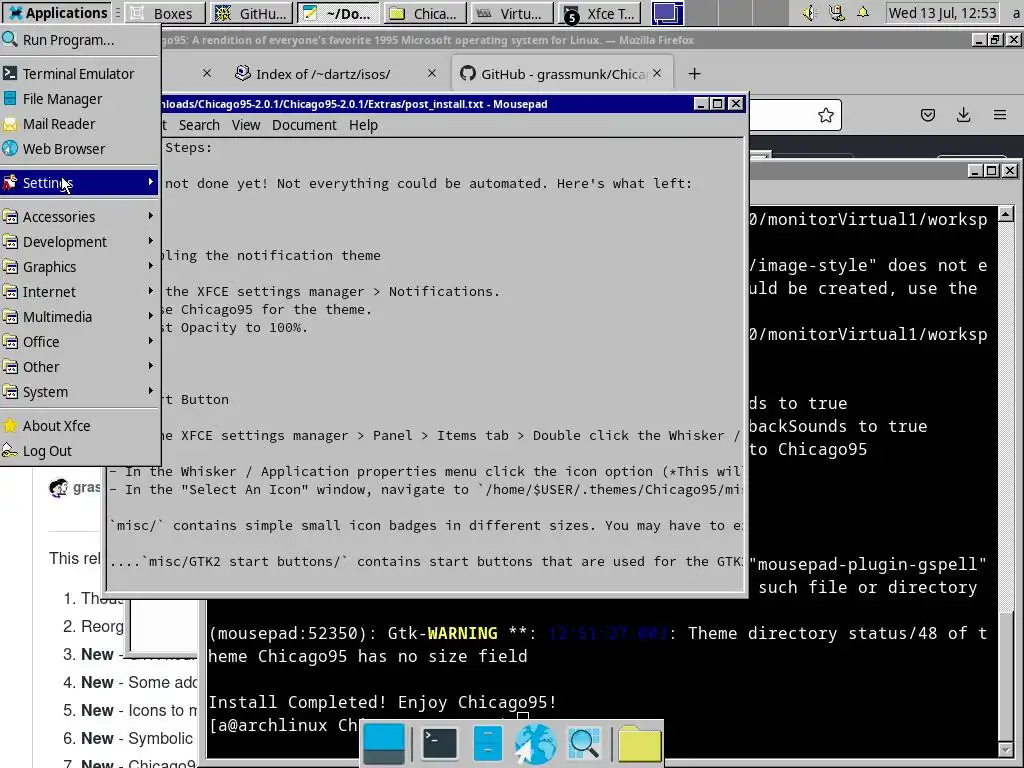Click the About Xfce star icon

point(10,426)
